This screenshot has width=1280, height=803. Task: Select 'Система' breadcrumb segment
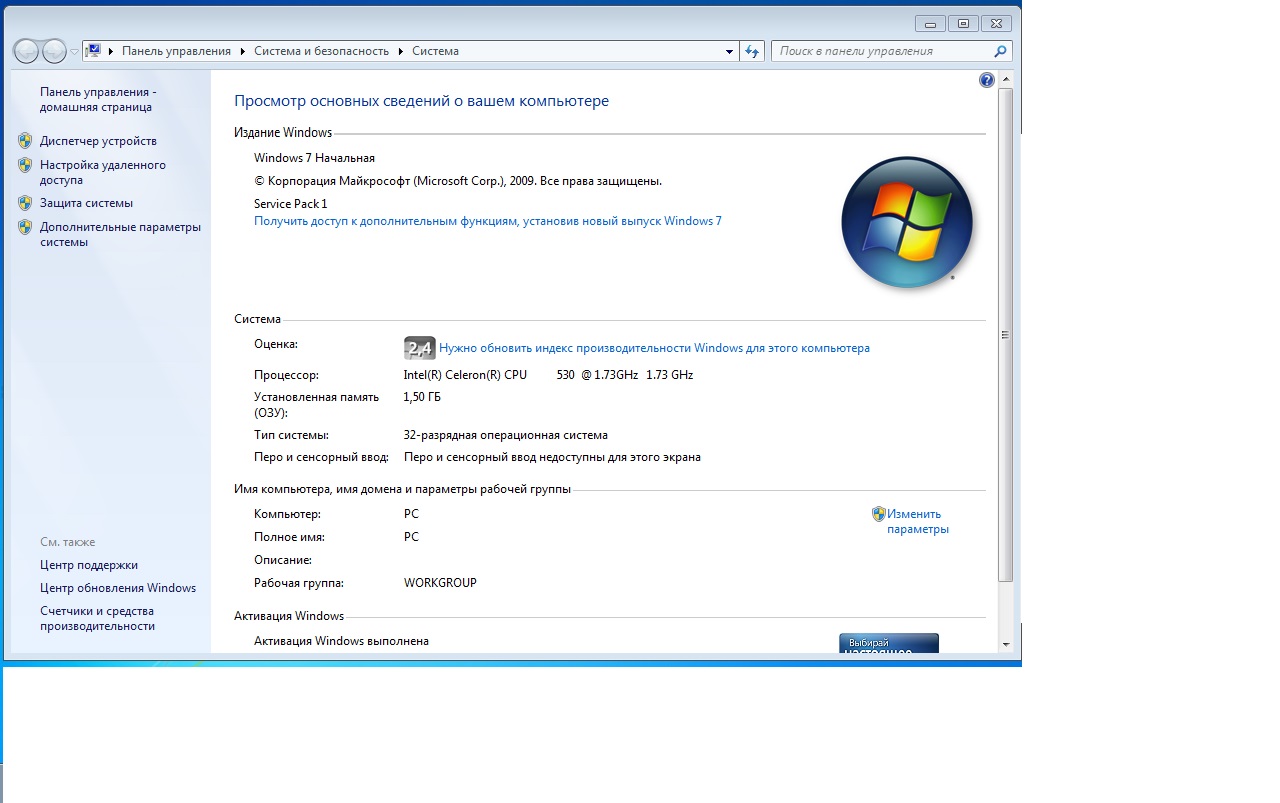click(x=435, y=51)
